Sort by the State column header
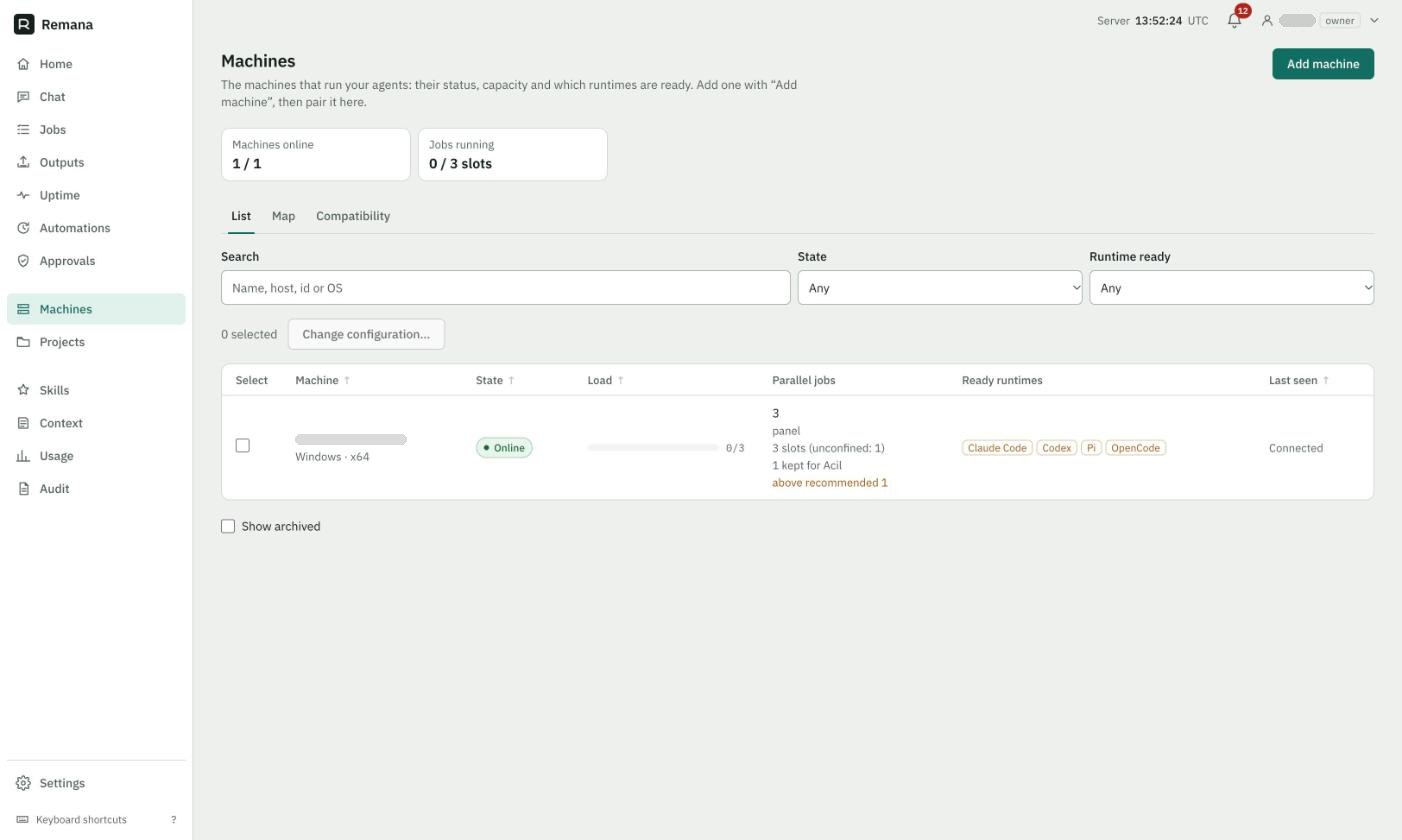The width and height of the screenshot is (1402, 840). pos(495,380)
